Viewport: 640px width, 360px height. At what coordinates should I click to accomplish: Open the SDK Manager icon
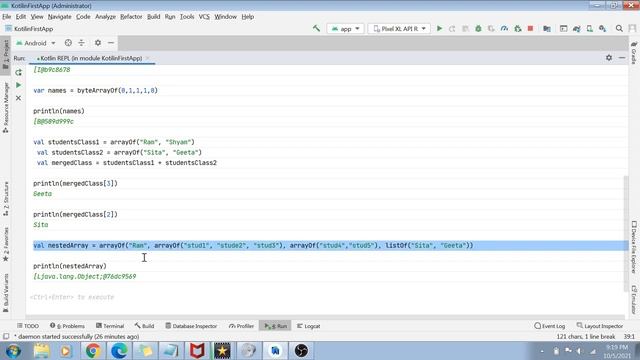(602, 29)
